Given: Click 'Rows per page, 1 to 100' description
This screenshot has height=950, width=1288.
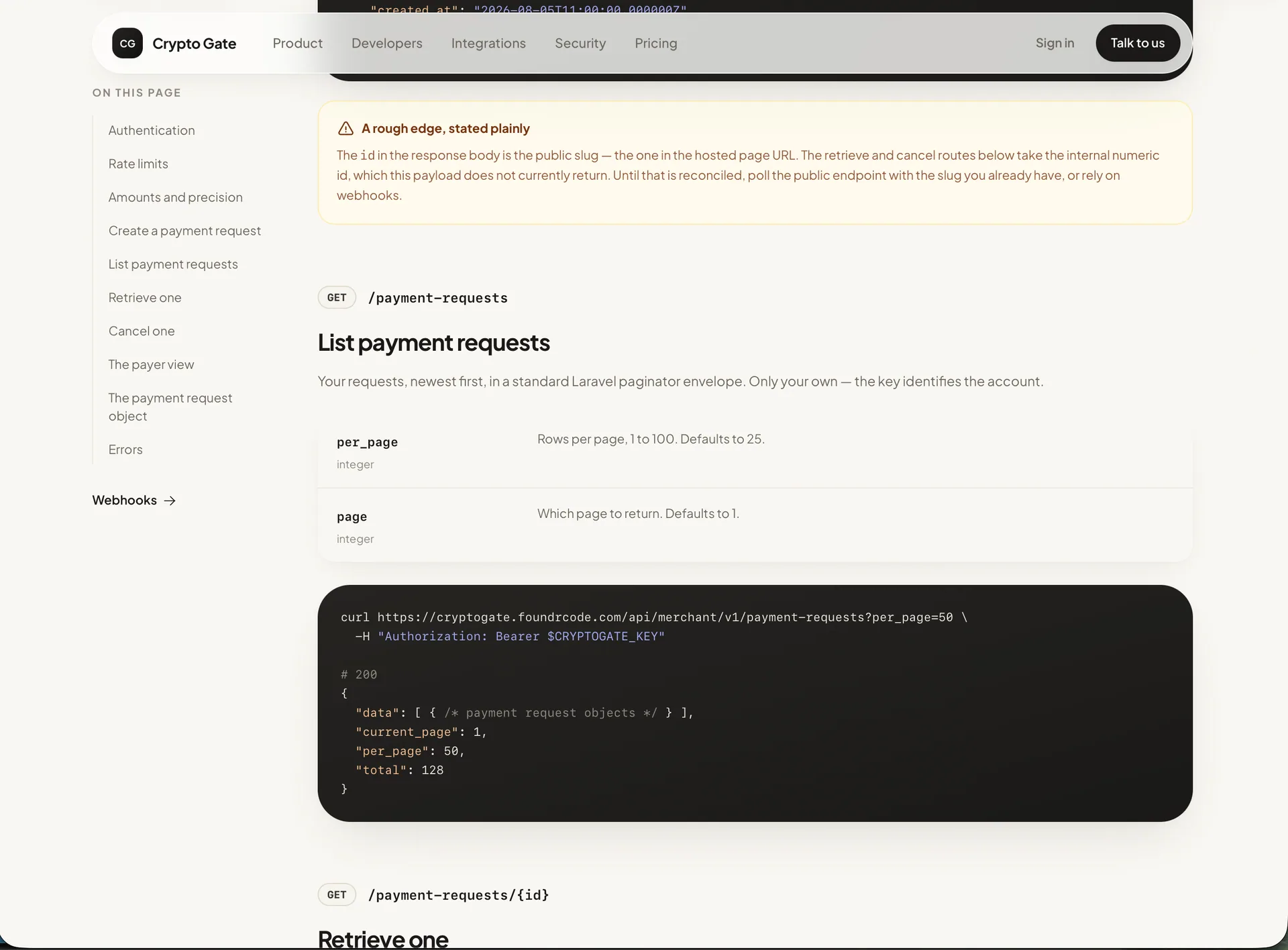Looking at the screenshot, I should tap(651, 439).
